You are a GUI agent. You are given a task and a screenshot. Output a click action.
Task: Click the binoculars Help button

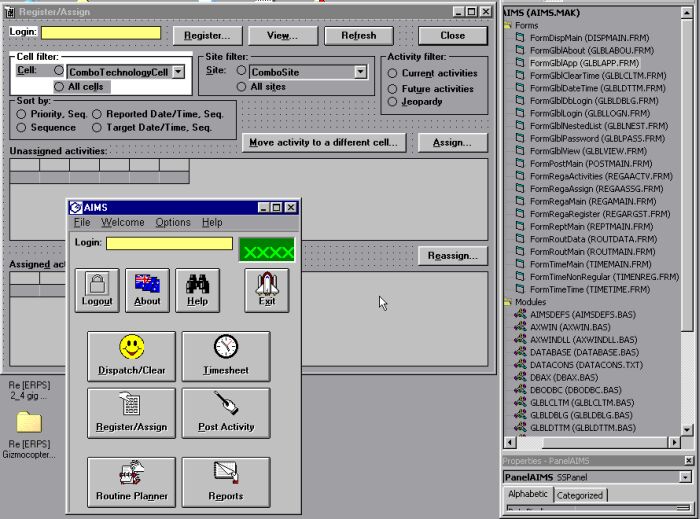click(x=197, y=289)
